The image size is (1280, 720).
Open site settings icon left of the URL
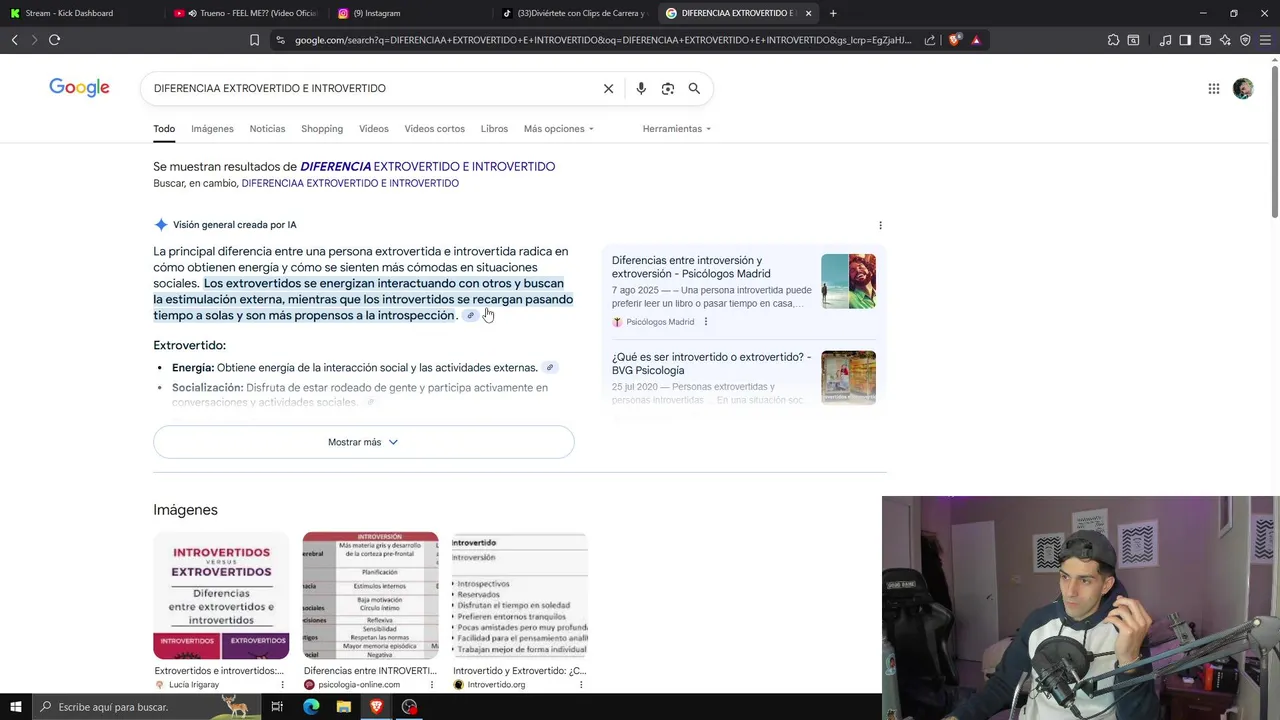click(280, 40)
